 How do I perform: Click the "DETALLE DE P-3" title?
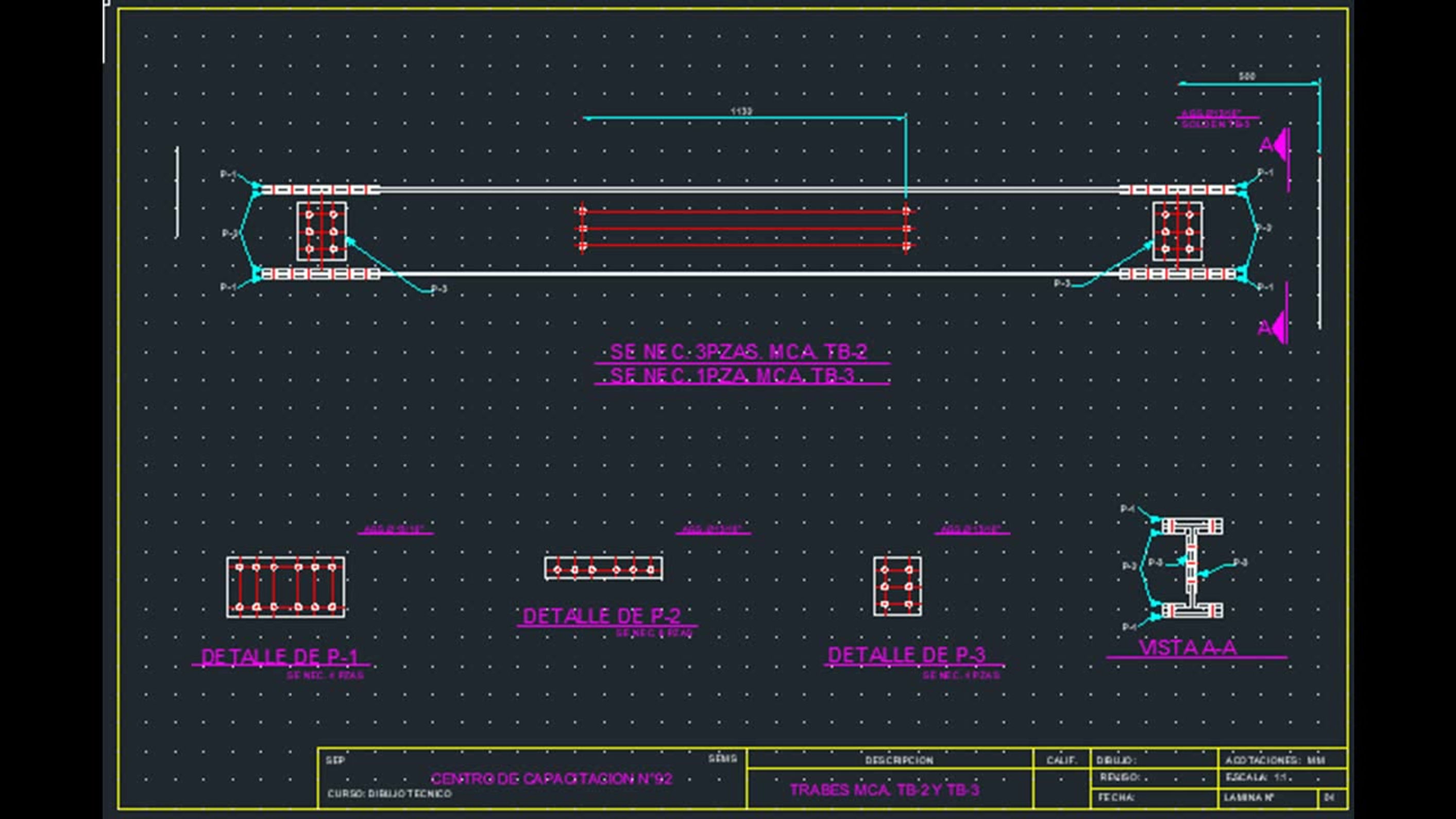click(907, 655)
